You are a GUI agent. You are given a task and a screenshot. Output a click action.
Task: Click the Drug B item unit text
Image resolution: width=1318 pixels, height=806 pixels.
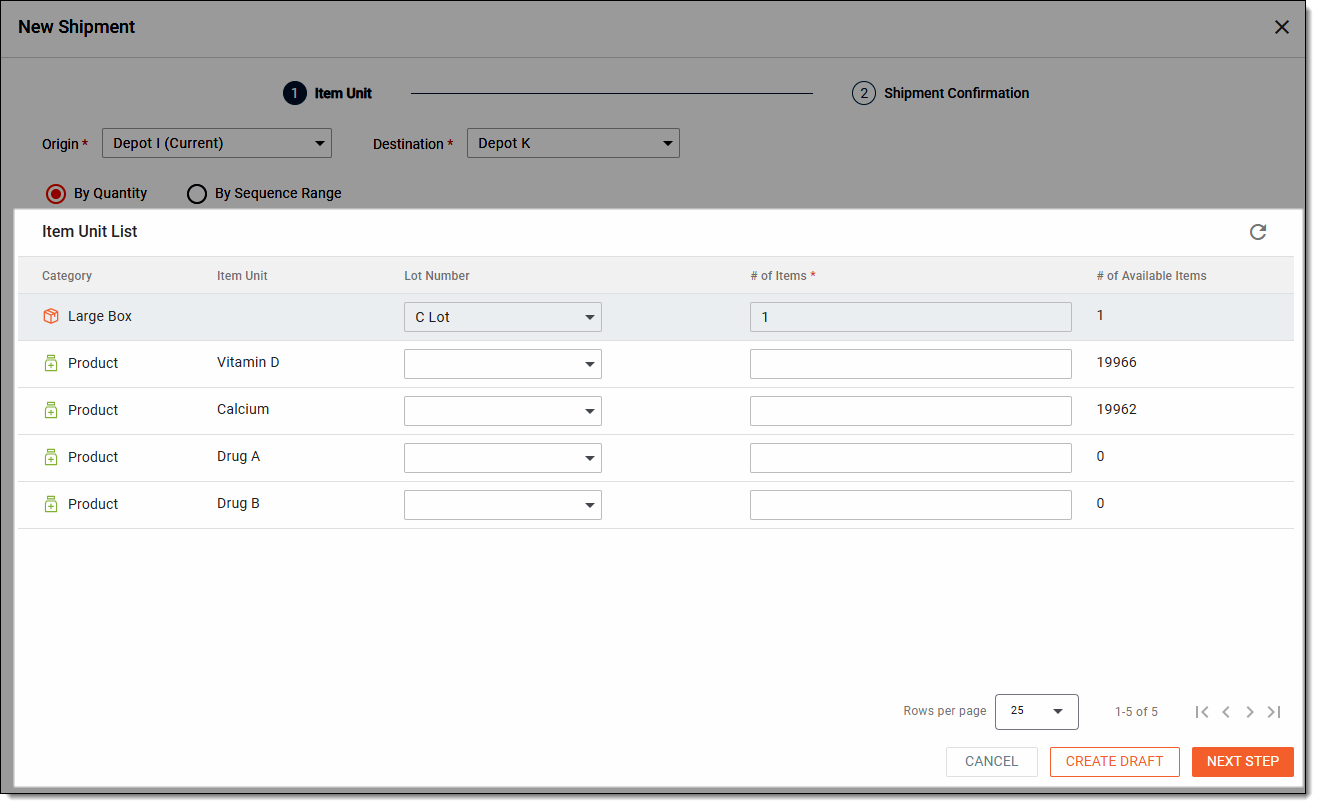238,503
